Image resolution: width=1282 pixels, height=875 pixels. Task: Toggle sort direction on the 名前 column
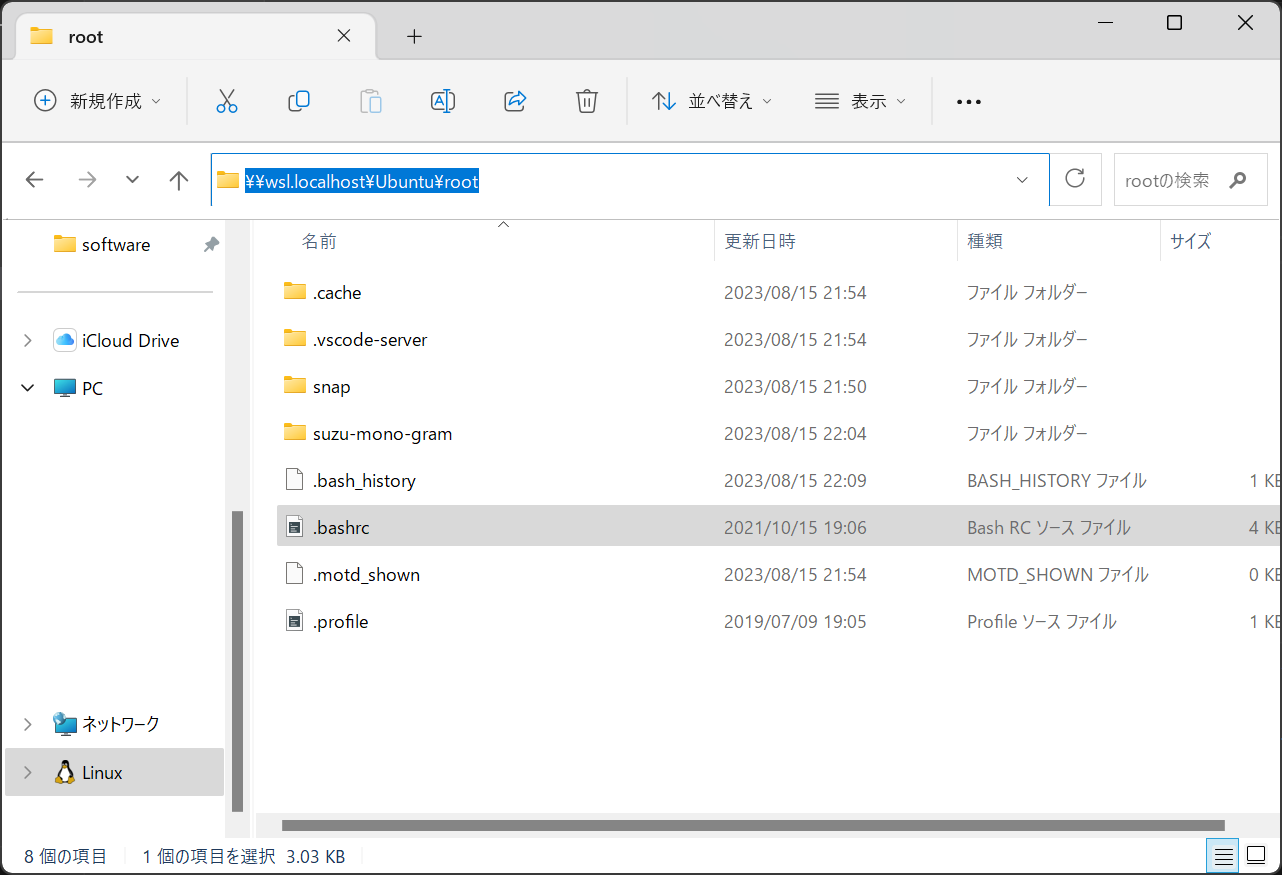(319, 241)
